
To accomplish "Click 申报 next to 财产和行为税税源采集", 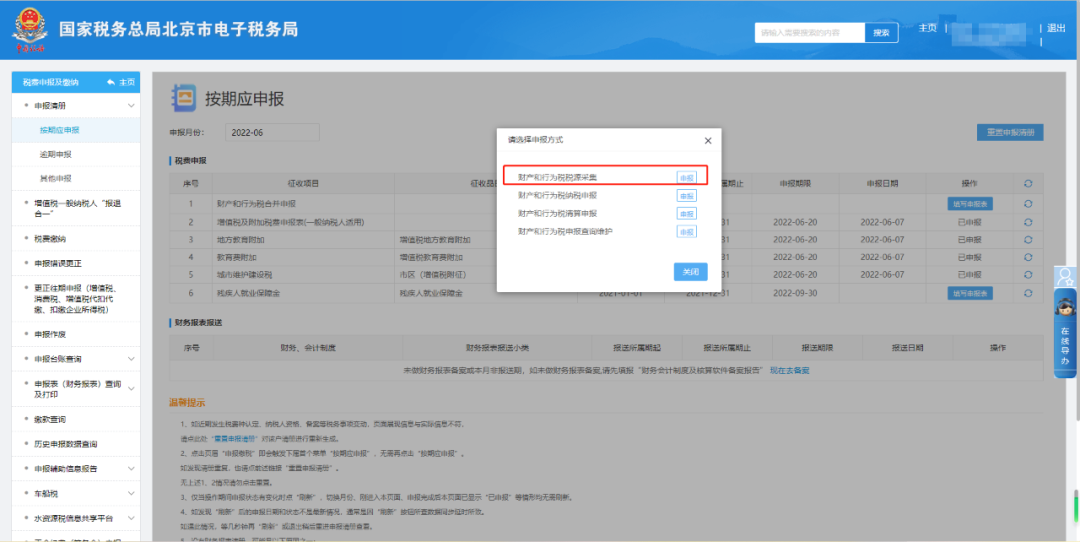I will (x=687, y=177).
